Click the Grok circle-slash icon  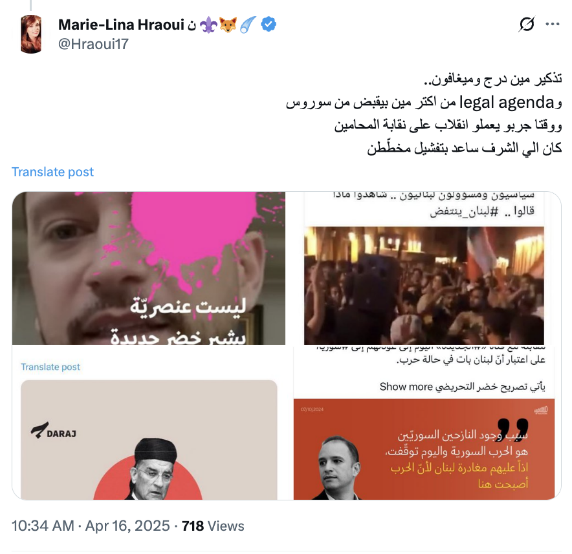526,24
